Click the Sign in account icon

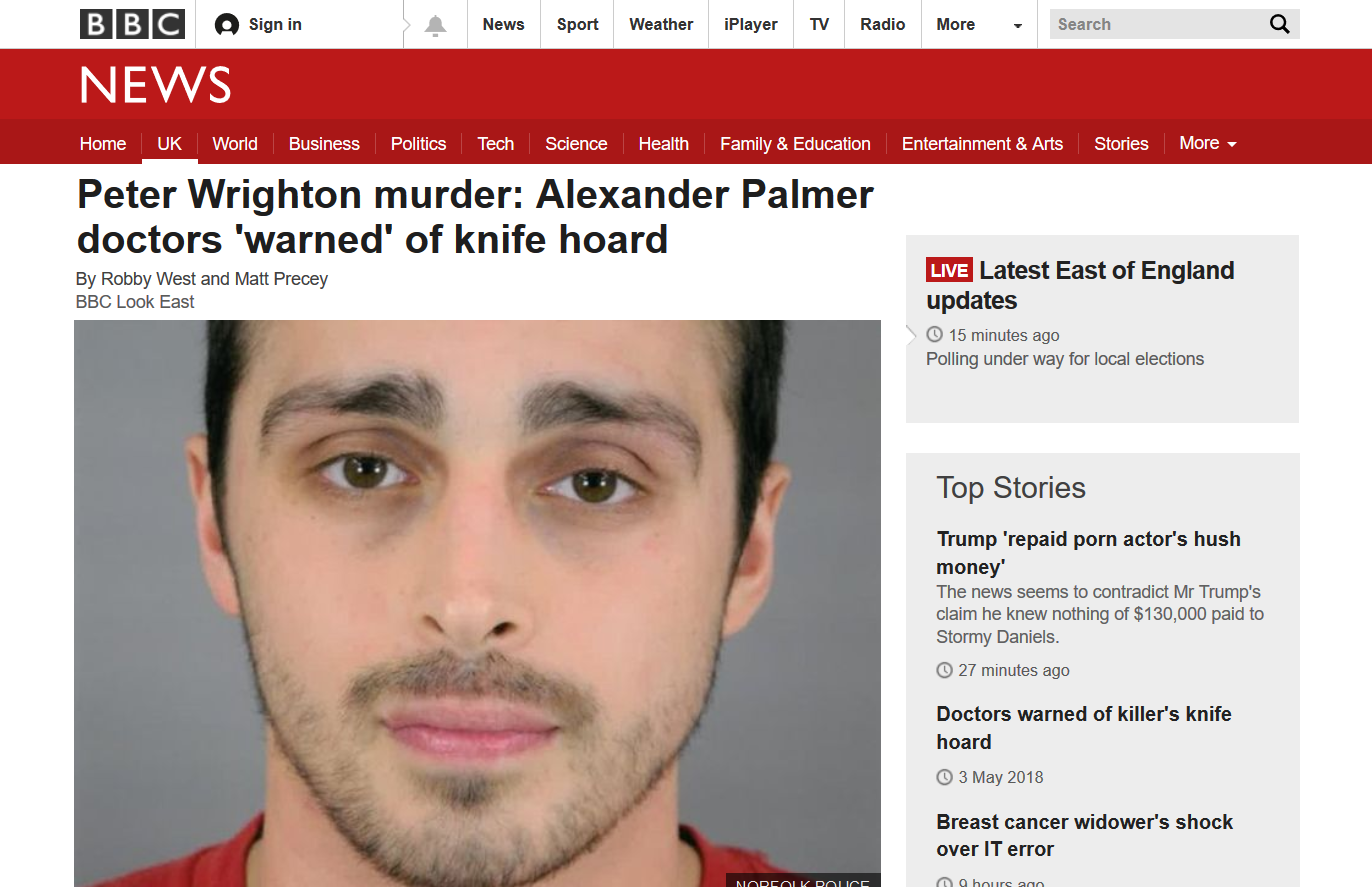pyautogui.click(x=227, y=25)
